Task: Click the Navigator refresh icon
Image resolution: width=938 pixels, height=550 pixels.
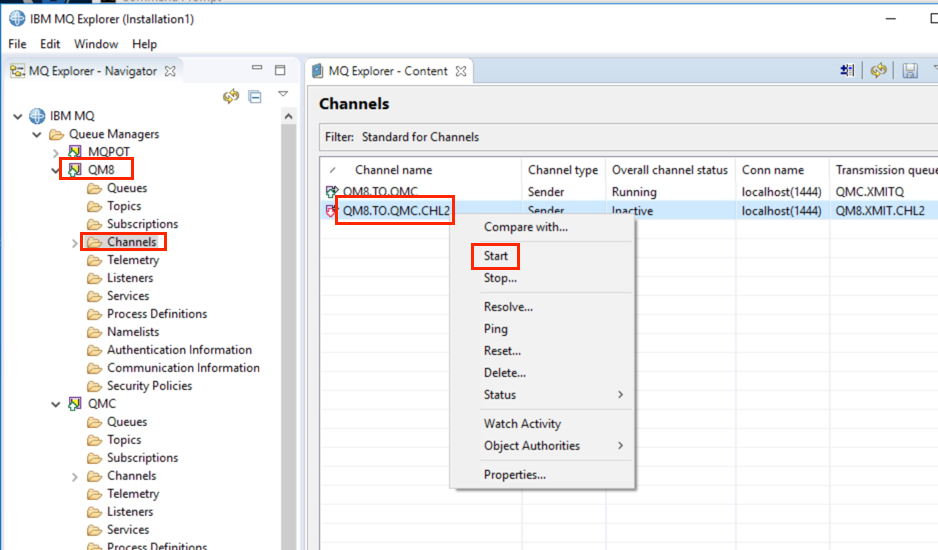Action: (x=231, y=96)
